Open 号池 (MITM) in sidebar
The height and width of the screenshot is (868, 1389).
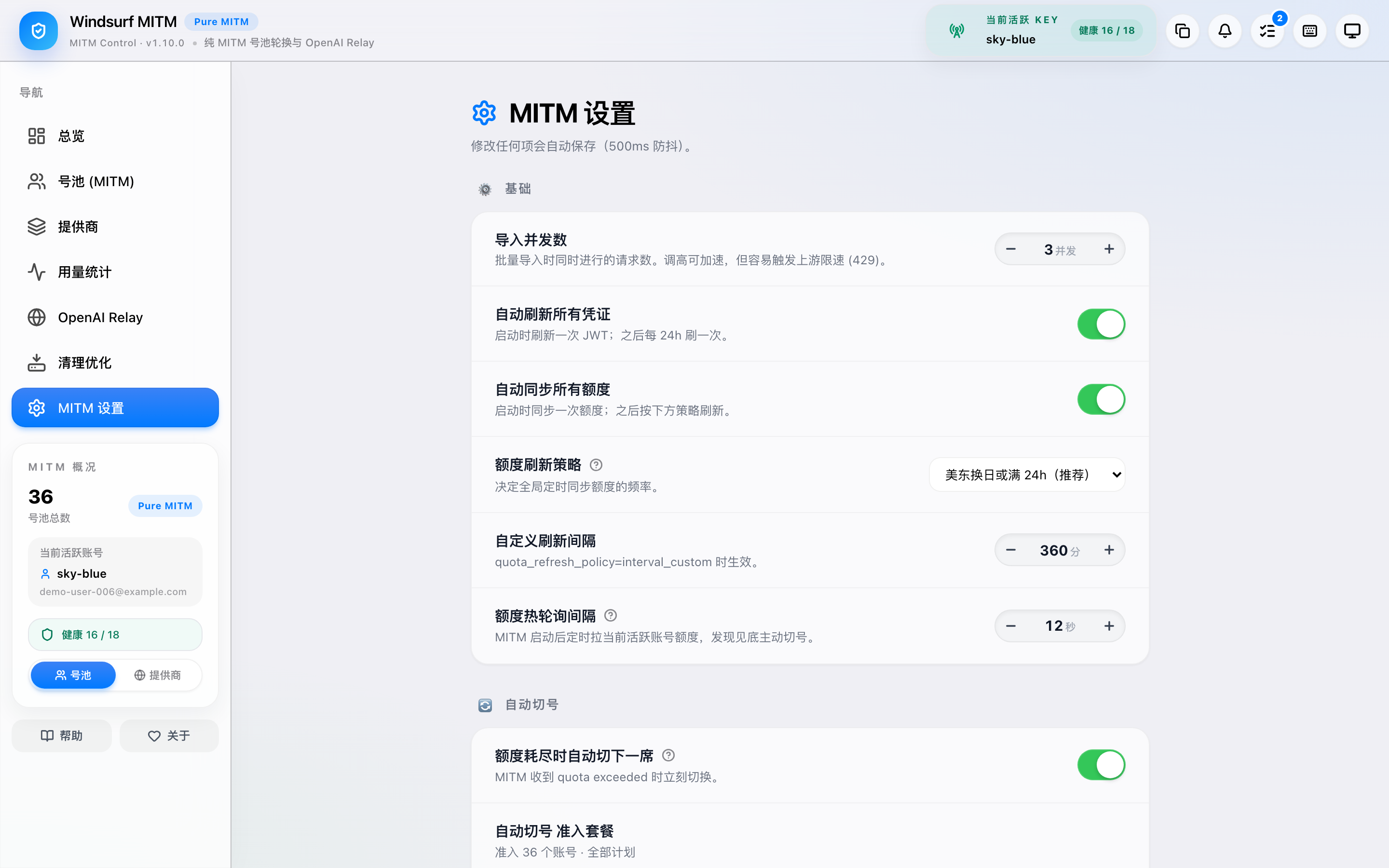tap(115, 181)
